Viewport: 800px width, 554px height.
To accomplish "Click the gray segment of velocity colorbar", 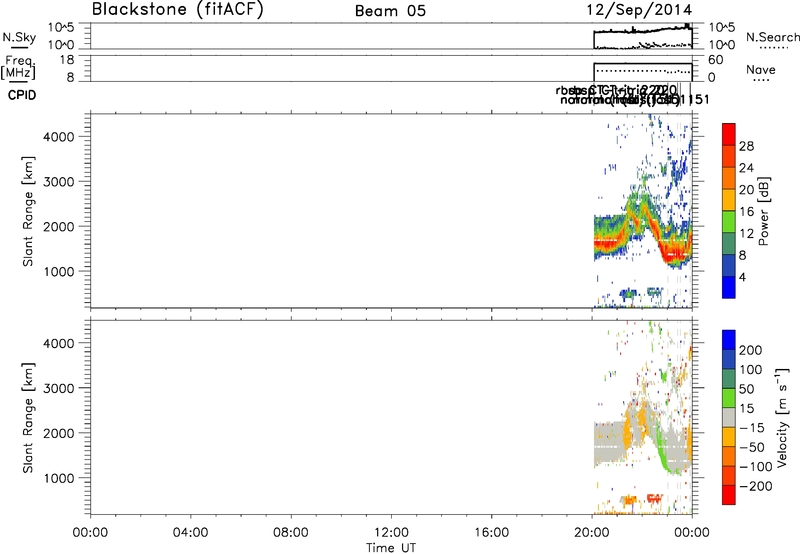I will click(x=729, y=418).
